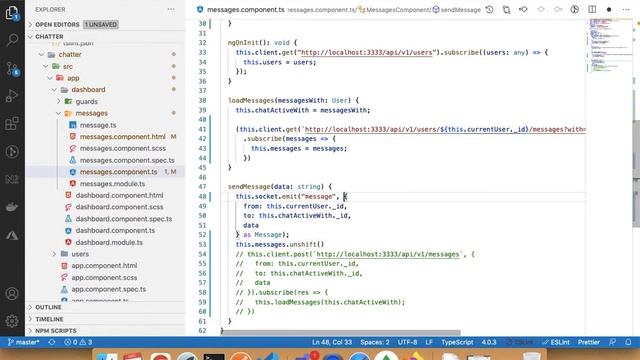
Task: Open the Docker view icon
Action: coord(12,207)
